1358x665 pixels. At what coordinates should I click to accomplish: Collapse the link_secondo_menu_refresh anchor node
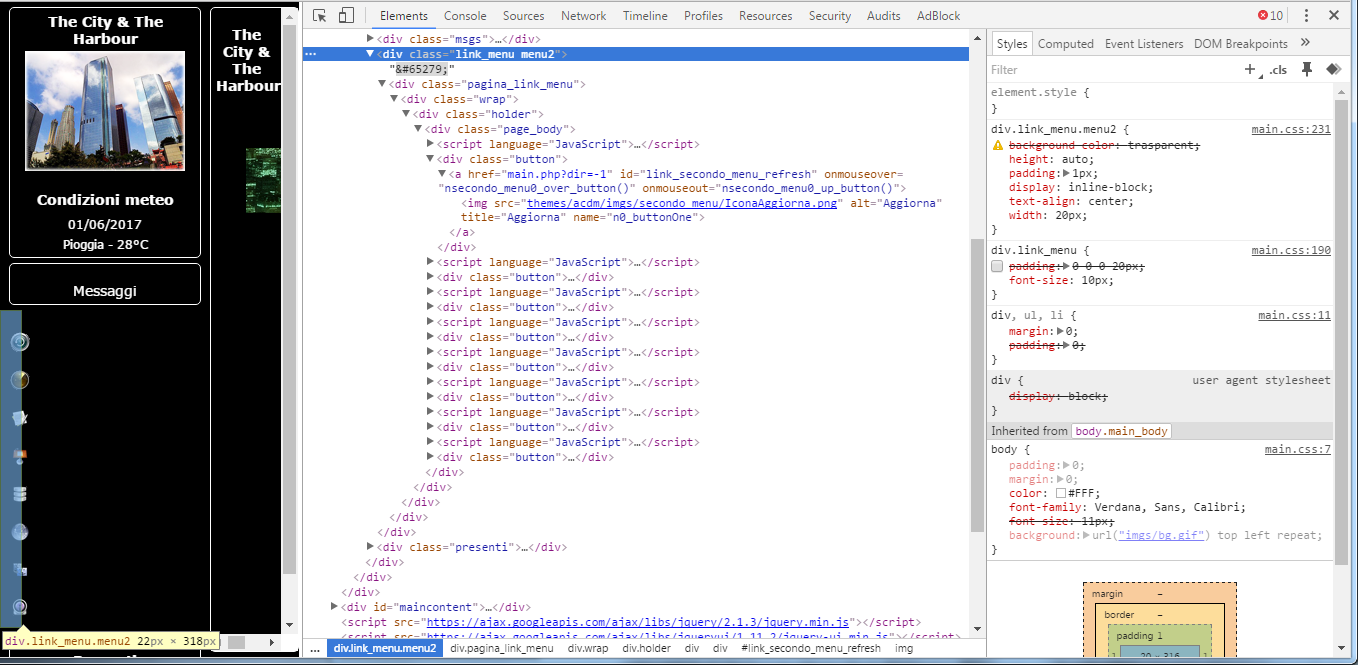point(443,174)
